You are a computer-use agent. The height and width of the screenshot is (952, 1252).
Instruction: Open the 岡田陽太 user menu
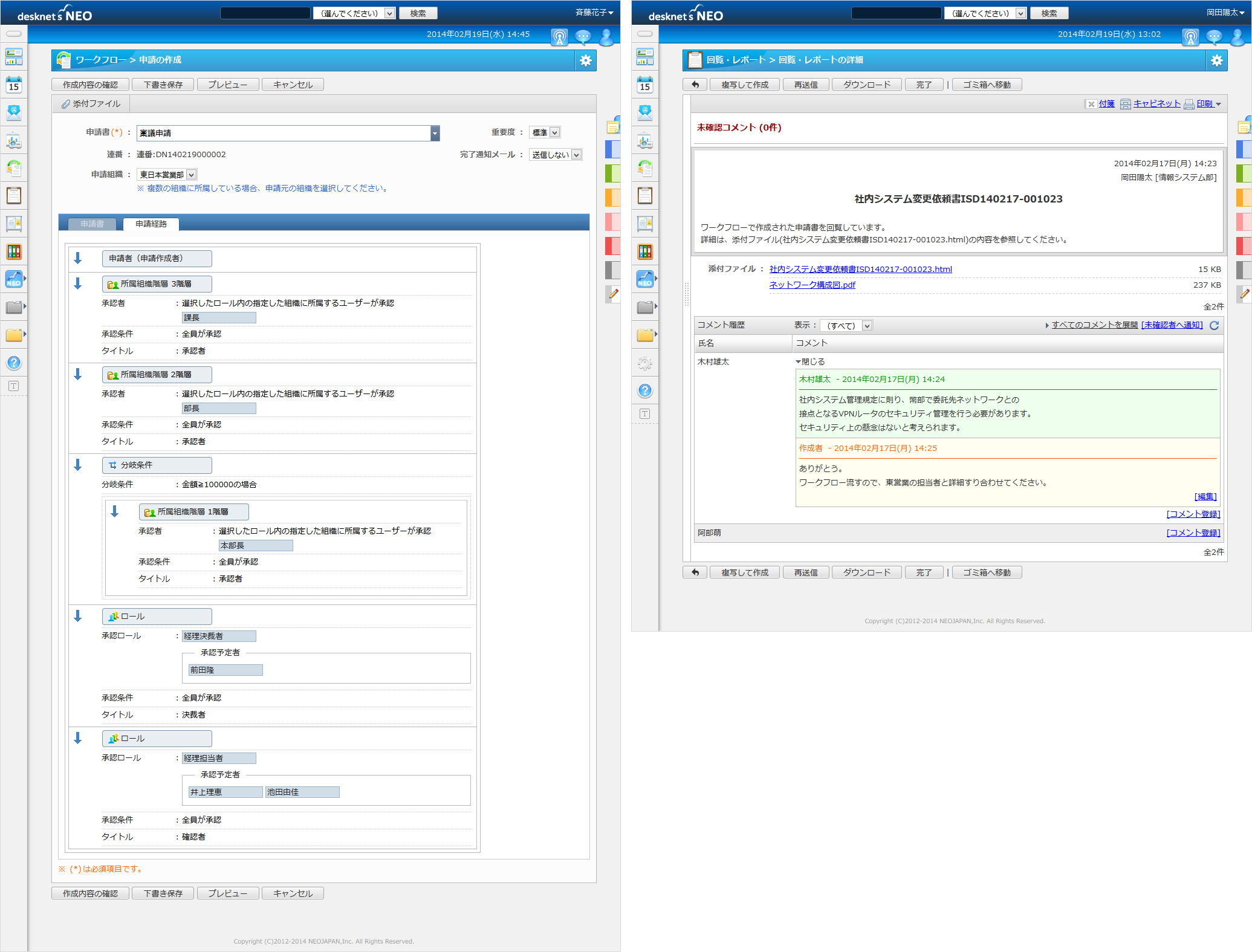(1225, 12)
